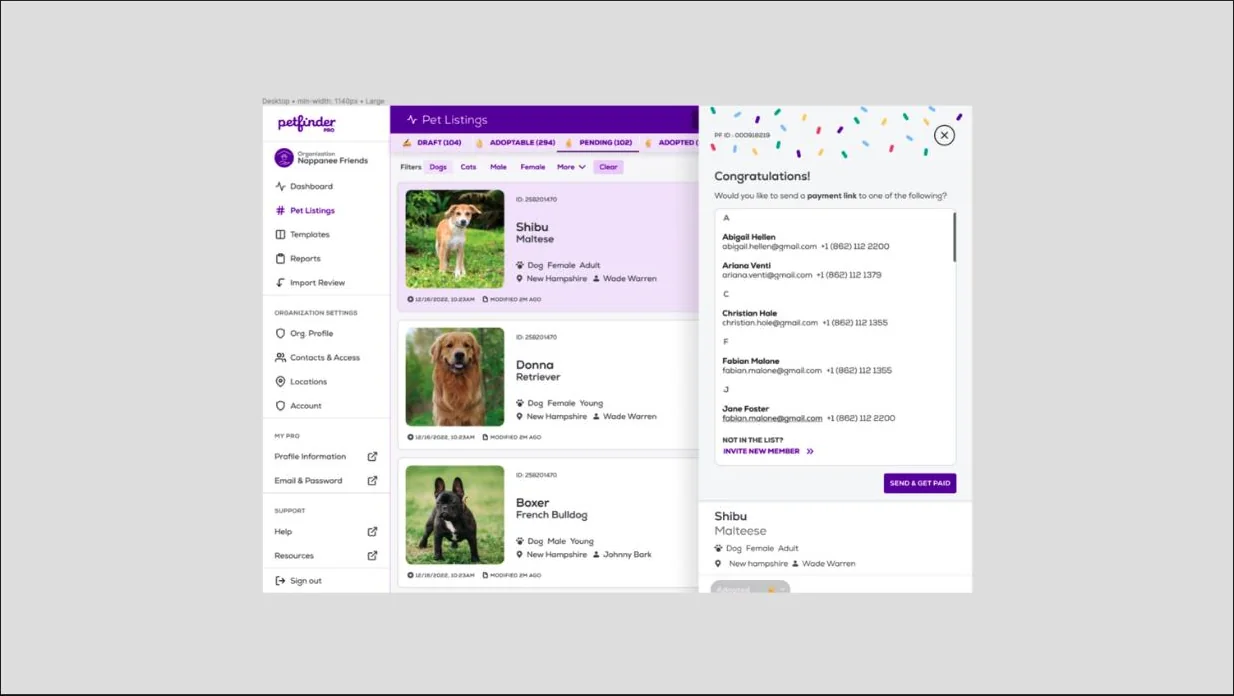Image resolution: width=1234 pixels, height=696 pixels.
Task: Open Email & Password external link icon
Action: [x=372, y=480]
